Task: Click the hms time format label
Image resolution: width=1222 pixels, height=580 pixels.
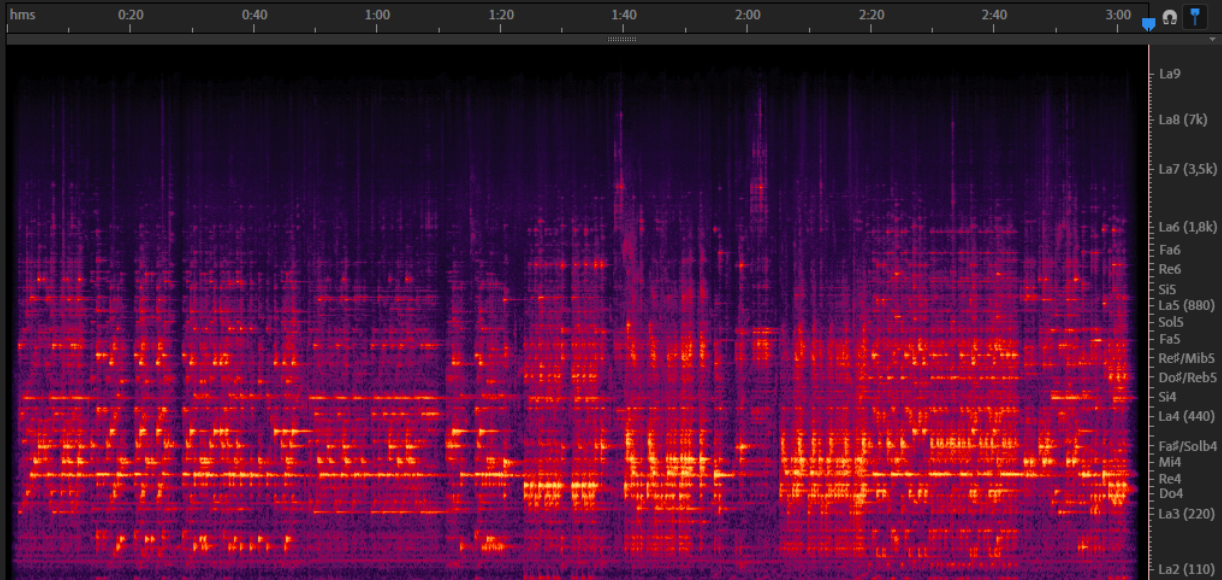Action: pos(21,15)
